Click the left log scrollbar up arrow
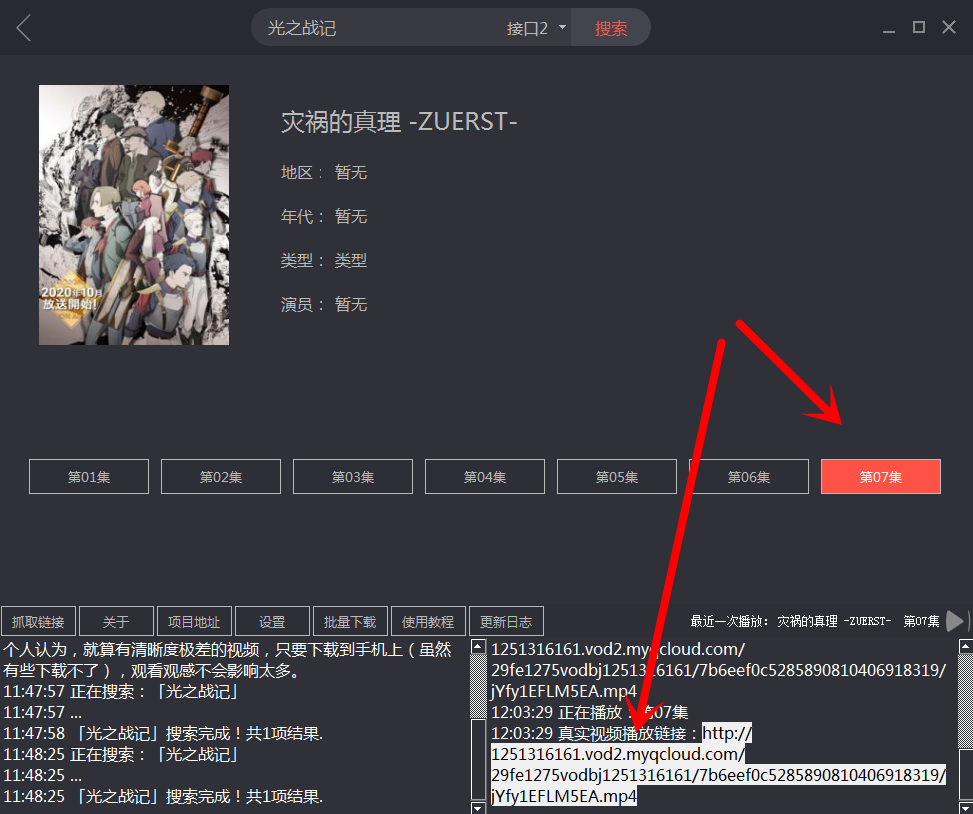Viewport: 973px width, 814px height. point(478,646)
